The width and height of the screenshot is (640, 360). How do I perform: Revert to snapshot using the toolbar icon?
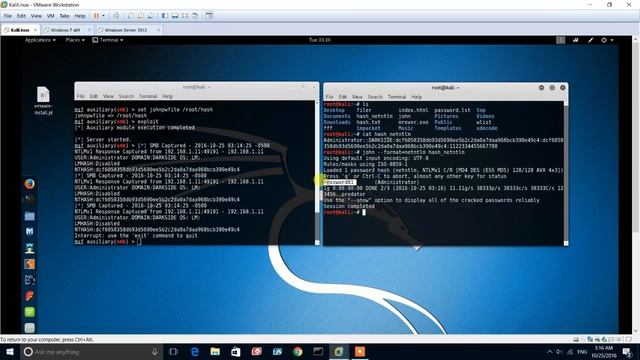click(x=140, y=16)
